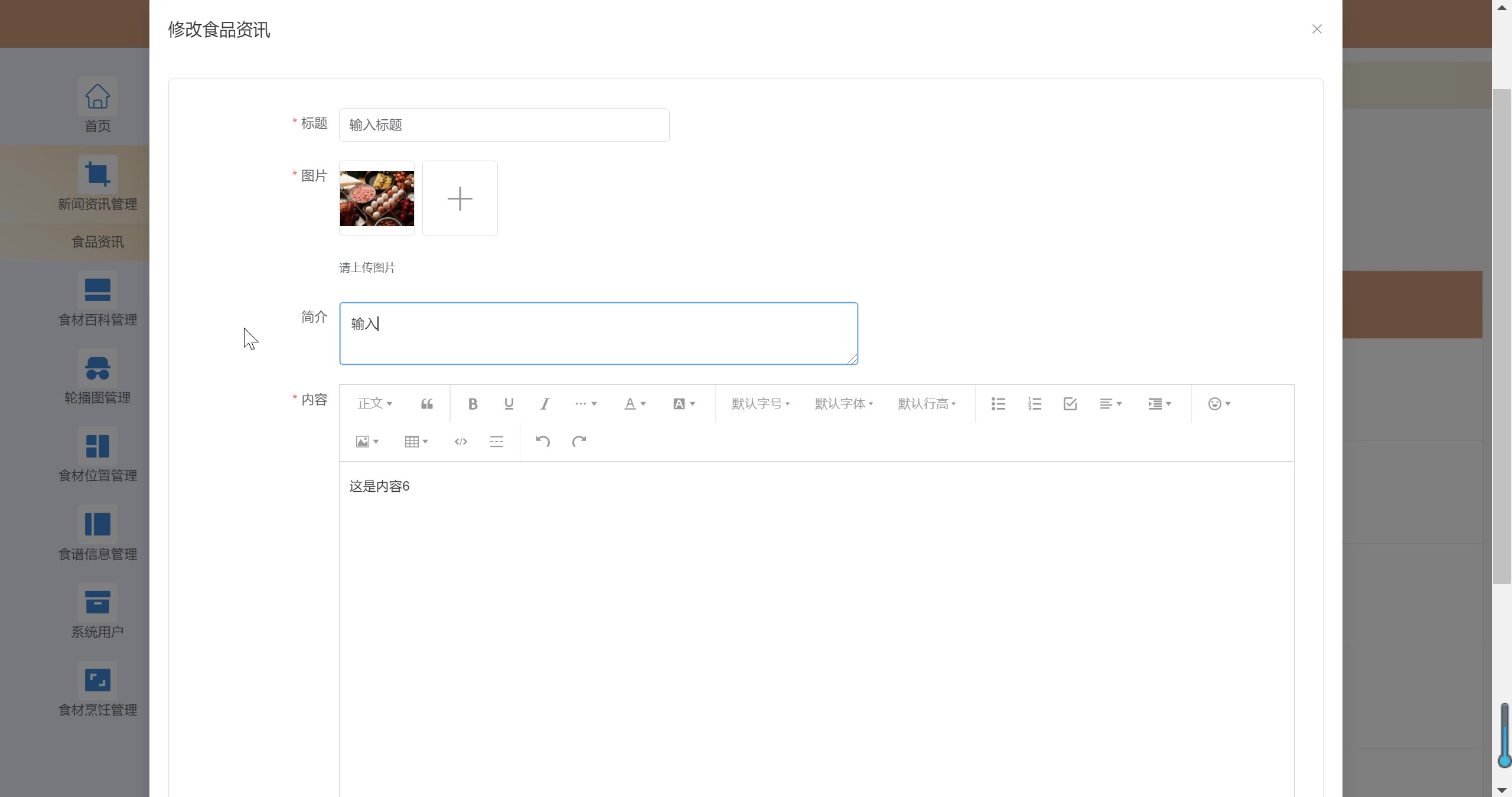Redo the last undone edit

(579, 442)
